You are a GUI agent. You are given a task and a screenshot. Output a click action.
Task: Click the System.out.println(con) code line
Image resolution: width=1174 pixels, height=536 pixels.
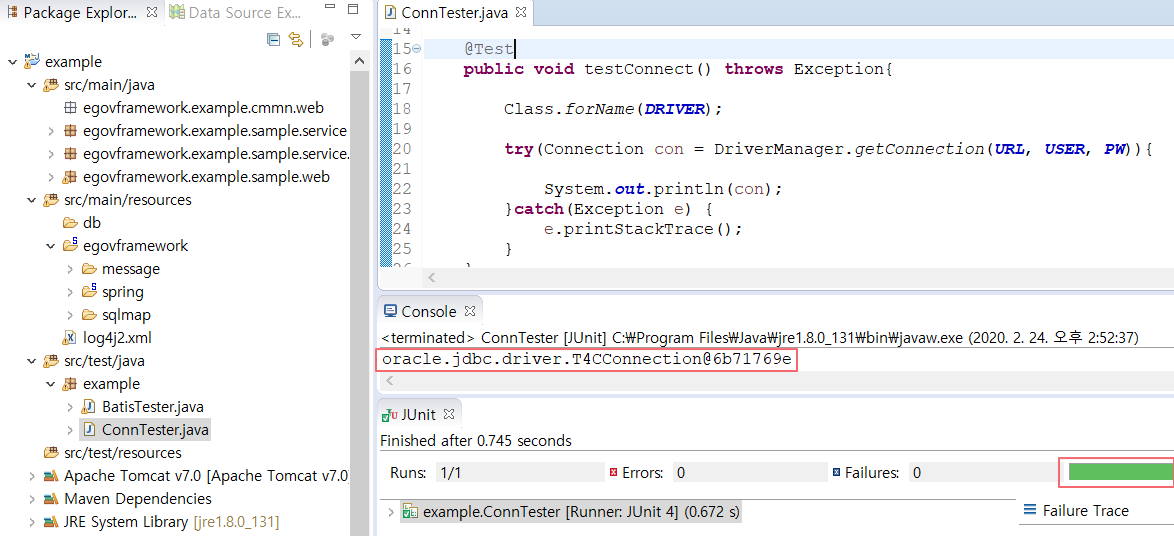pyautogui.click(x=663, y=189)
